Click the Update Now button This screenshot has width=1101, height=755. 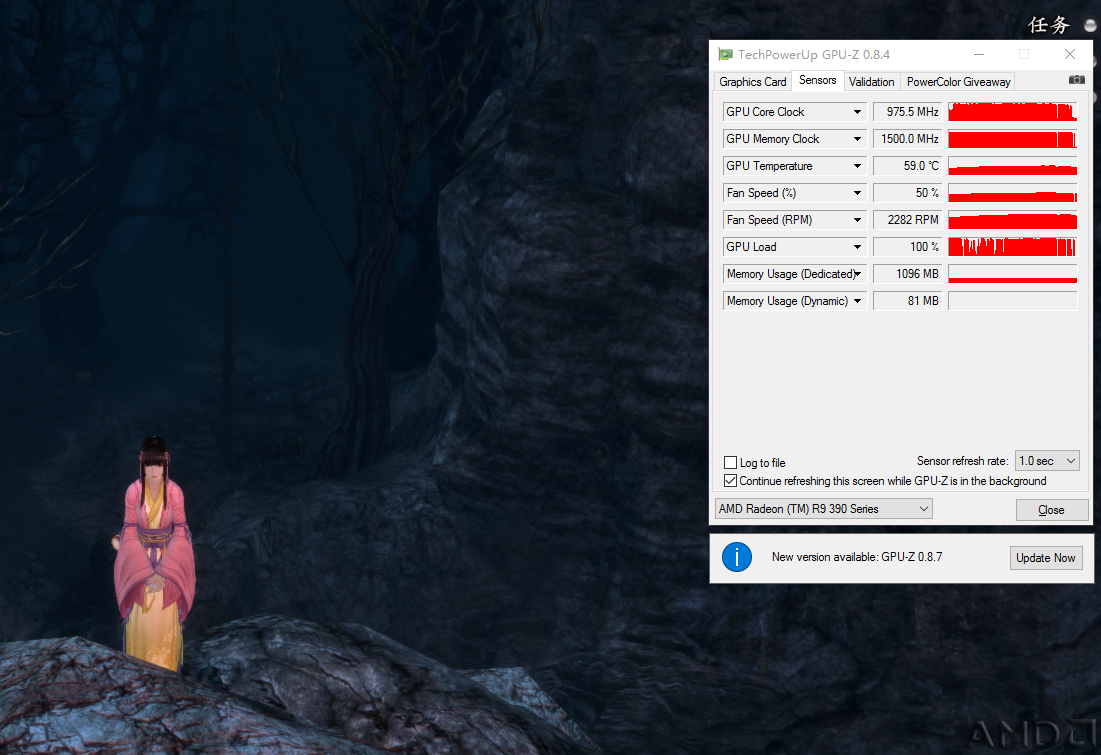1046,558
